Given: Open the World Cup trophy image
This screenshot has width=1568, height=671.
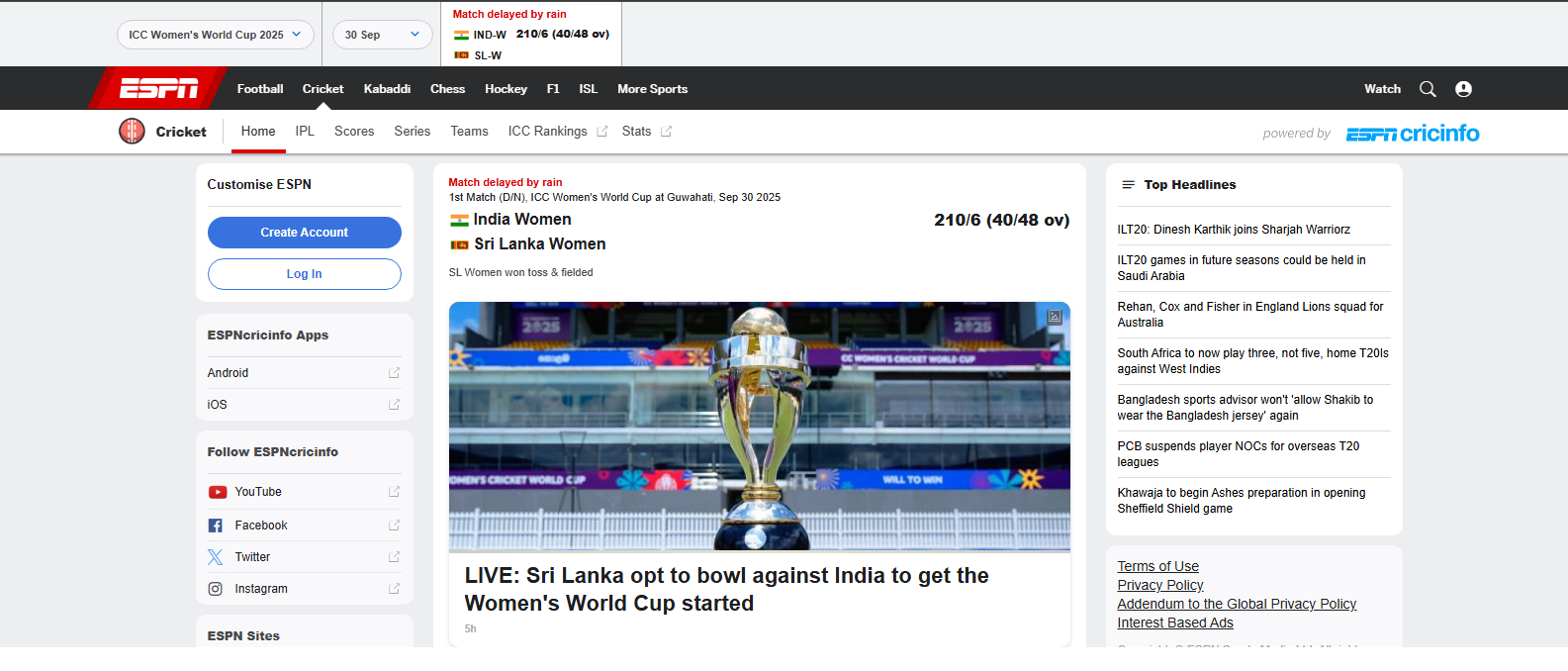Looking at the screenshot, I should click(760, 427).
